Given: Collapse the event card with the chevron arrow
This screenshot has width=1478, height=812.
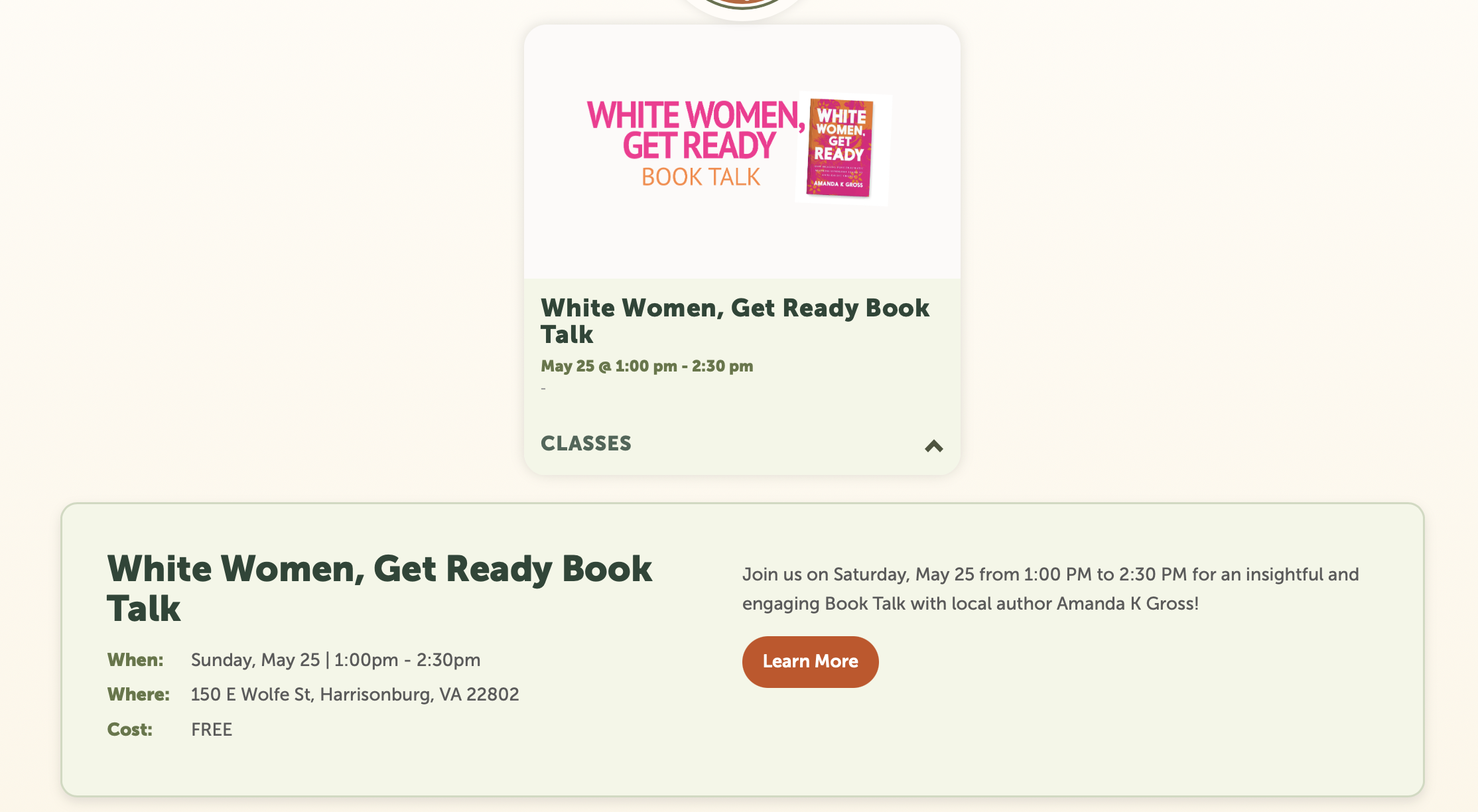Looking at the screenshot, I should pos(933,446).
